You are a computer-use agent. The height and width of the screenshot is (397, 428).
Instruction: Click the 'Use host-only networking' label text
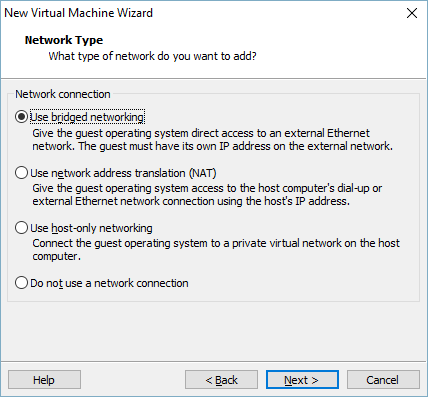tap(91, 228)
